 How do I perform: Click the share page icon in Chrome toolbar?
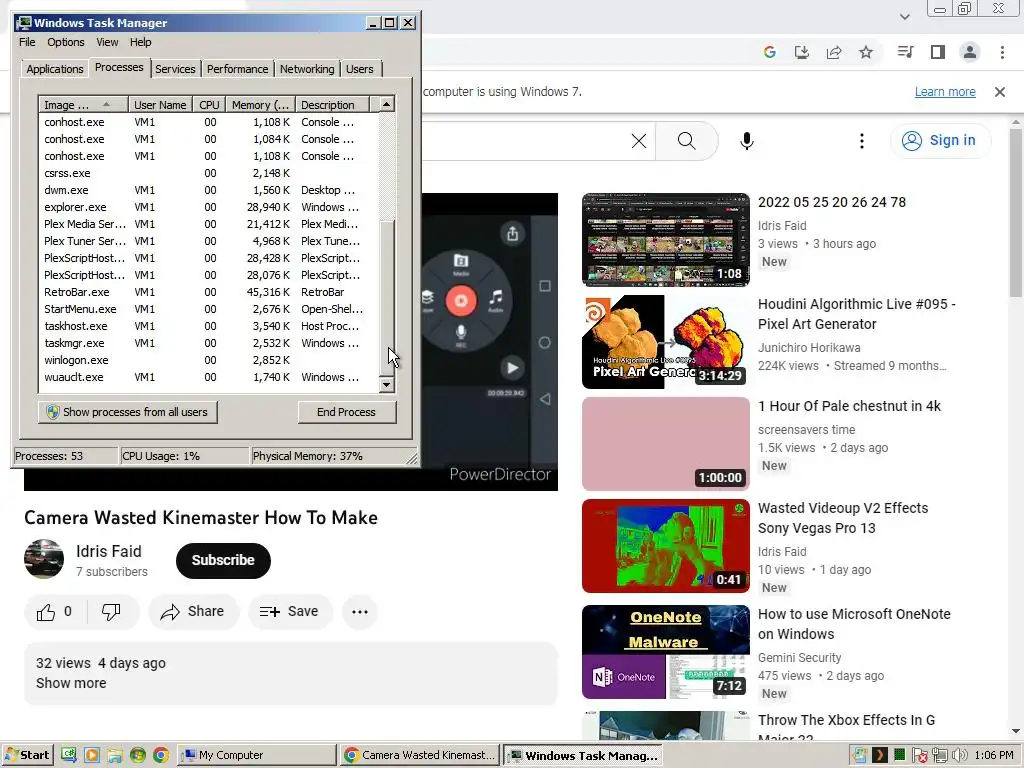834,52
